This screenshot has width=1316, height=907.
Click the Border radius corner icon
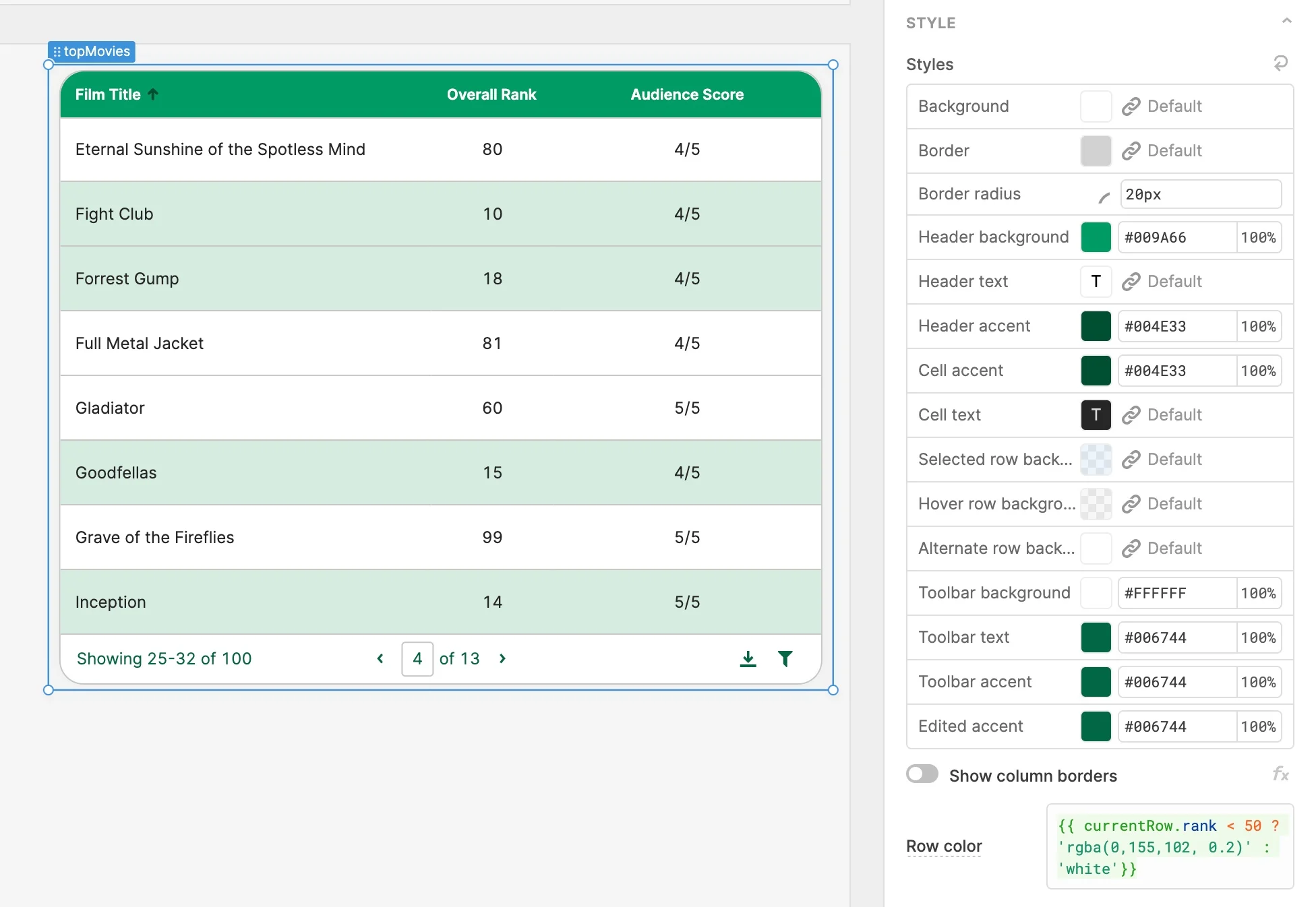pos(1104,197)
